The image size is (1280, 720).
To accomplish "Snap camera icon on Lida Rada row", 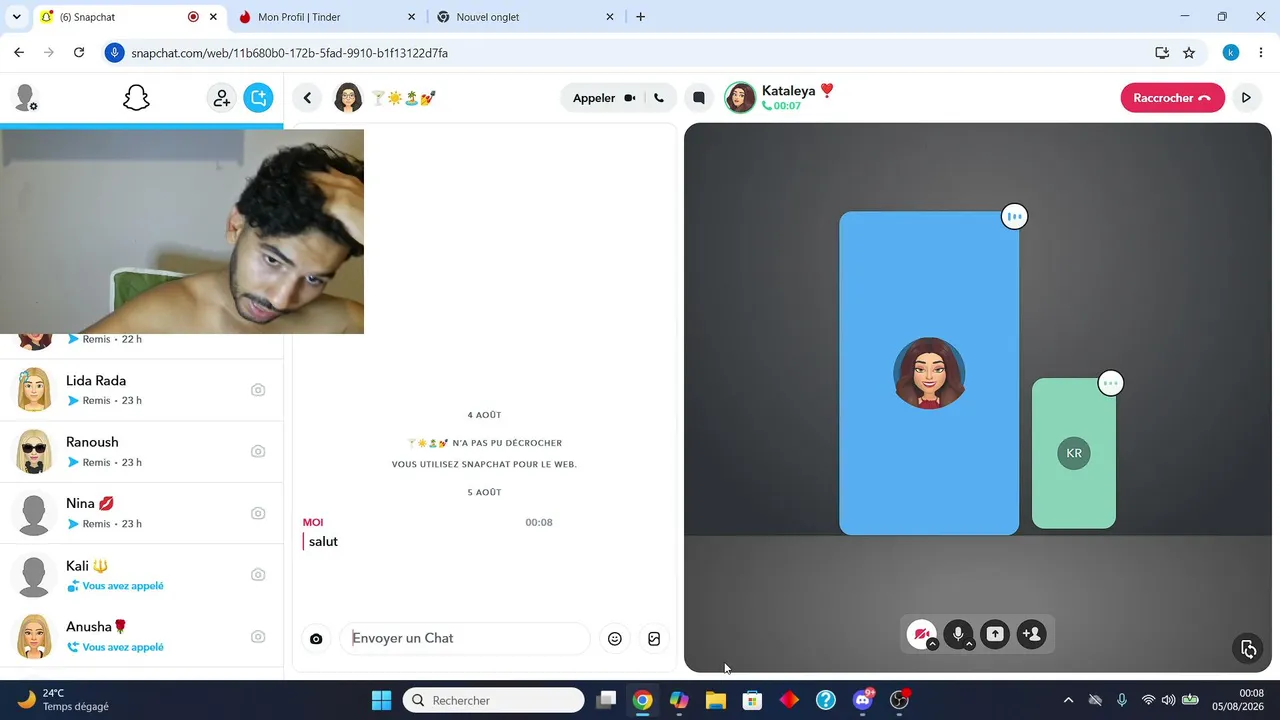I will (x=258, y=390).
